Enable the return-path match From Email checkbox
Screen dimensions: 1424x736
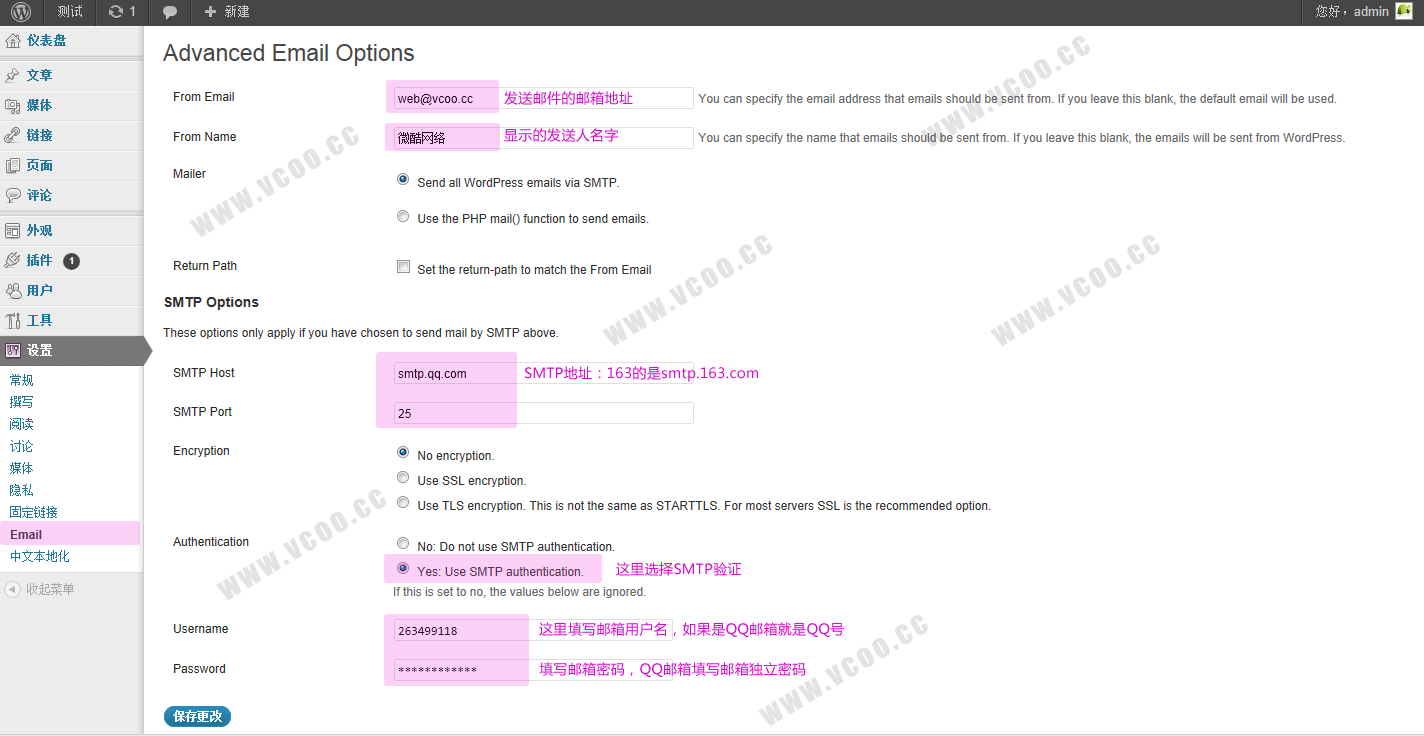pyautogui.click(x=403, y=267)
